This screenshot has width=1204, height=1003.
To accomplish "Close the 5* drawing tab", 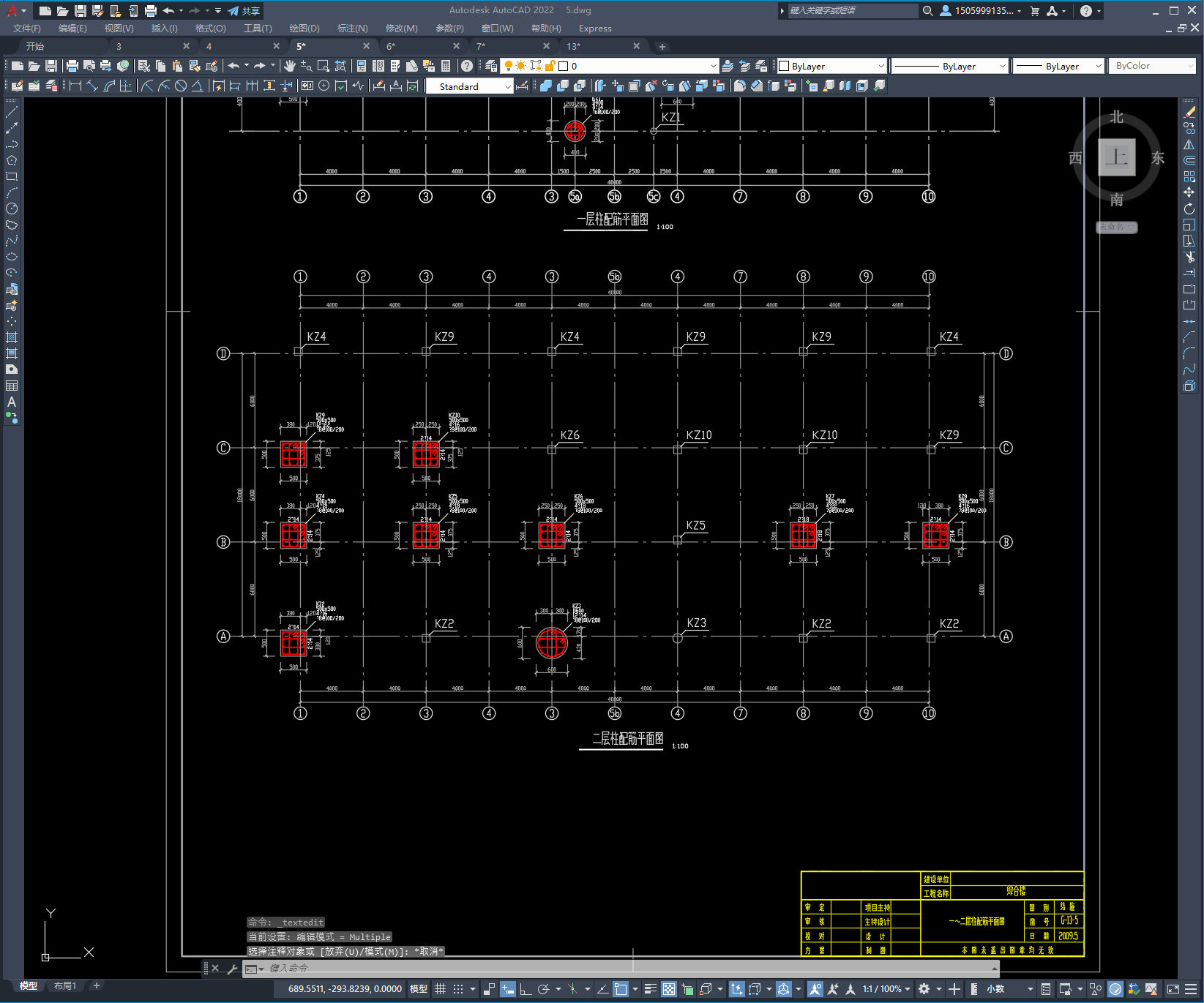I will 367,46.
